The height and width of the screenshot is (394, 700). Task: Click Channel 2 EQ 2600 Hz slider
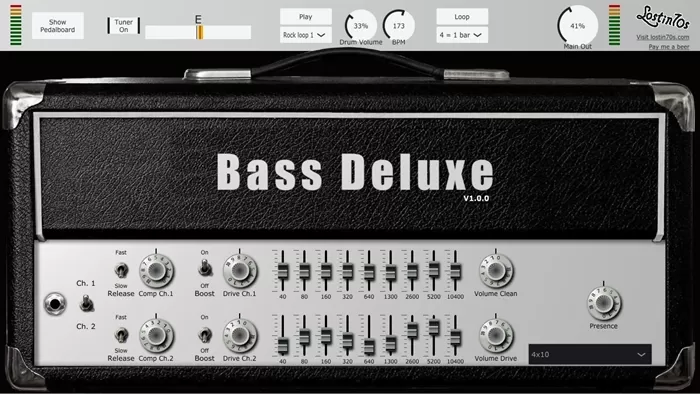412,336
